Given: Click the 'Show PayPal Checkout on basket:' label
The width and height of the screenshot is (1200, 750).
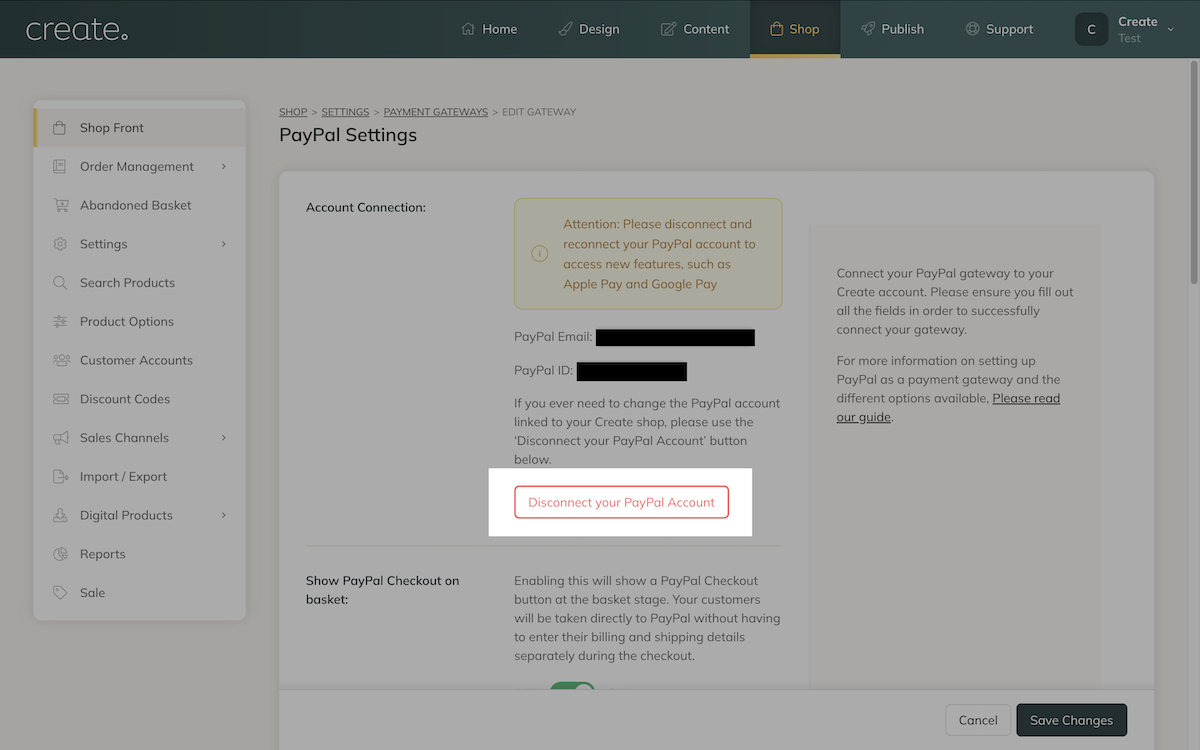Looking at the screenshot, I should [383, 590].
